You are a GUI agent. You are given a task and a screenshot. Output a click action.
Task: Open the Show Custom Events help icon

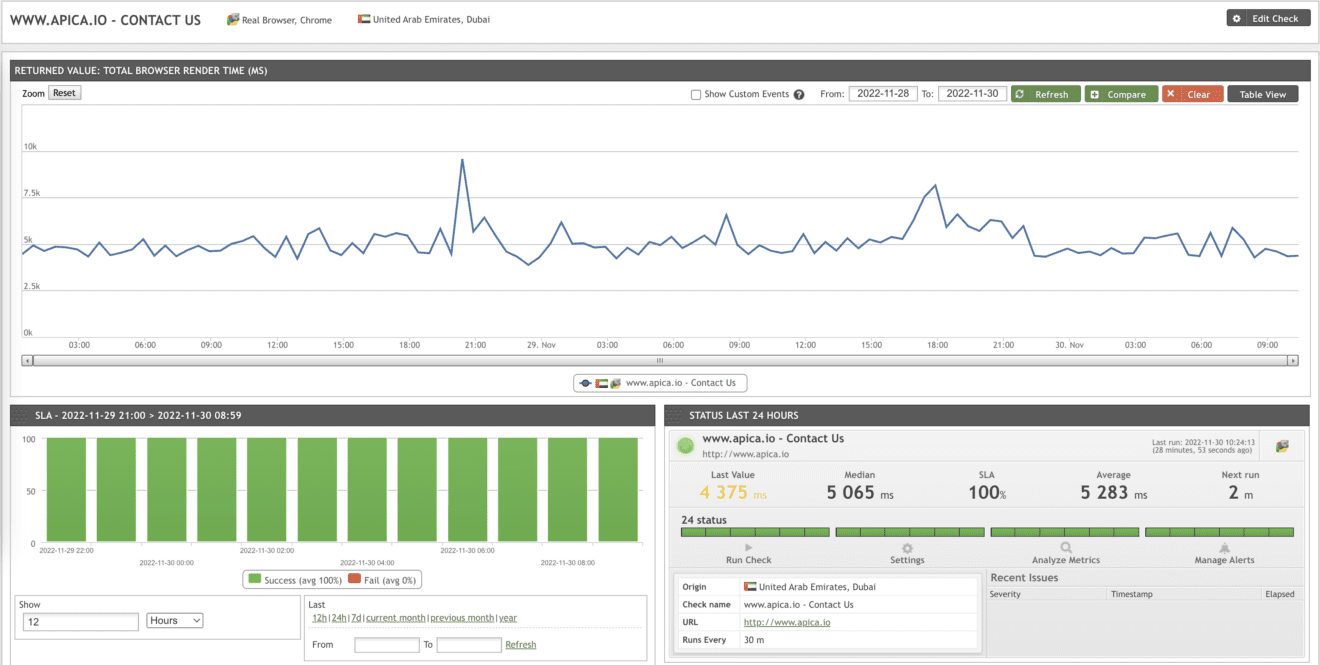[799, 94]
